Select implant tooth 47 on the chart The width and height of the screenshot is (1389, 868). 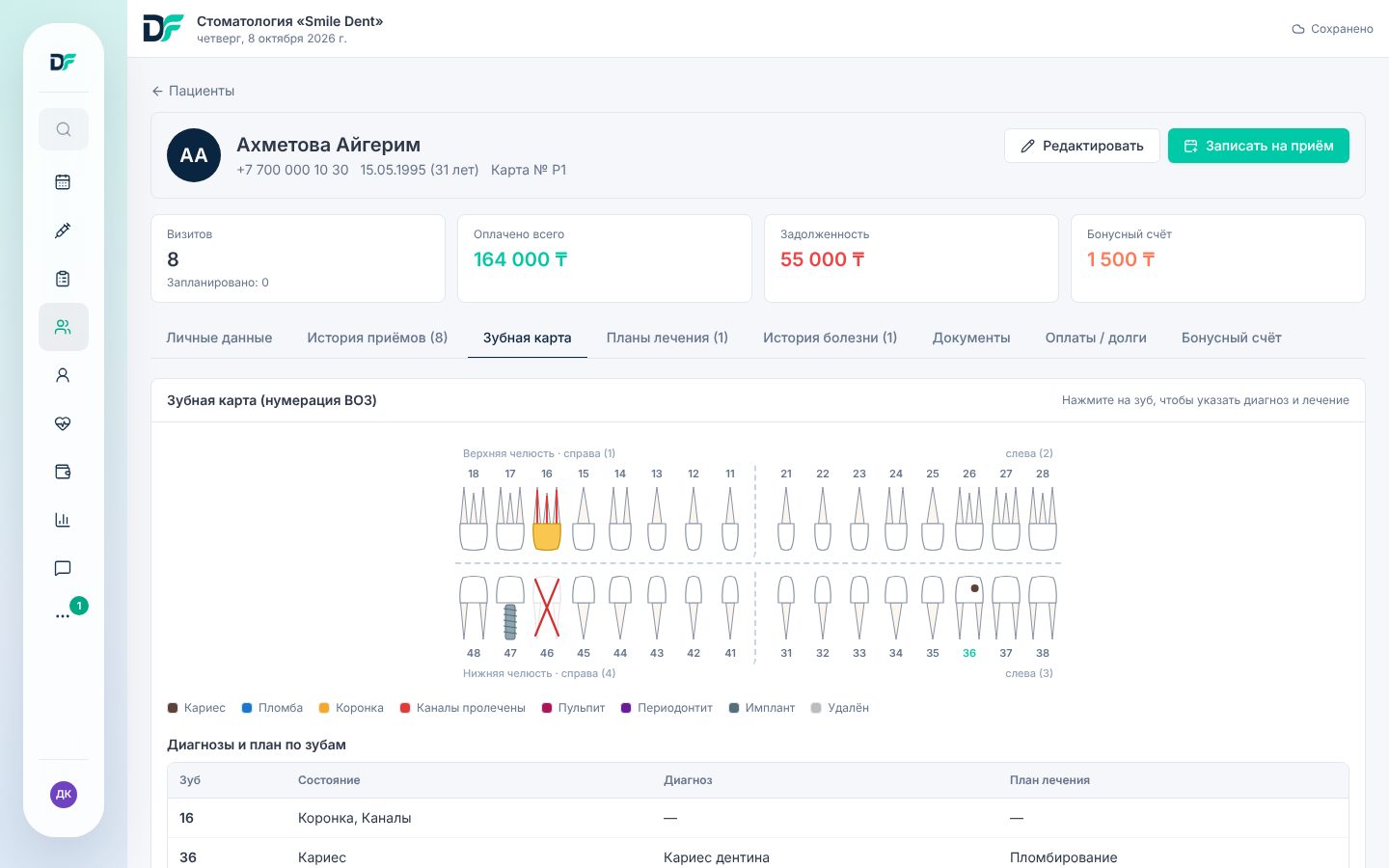tap(510, 608)
